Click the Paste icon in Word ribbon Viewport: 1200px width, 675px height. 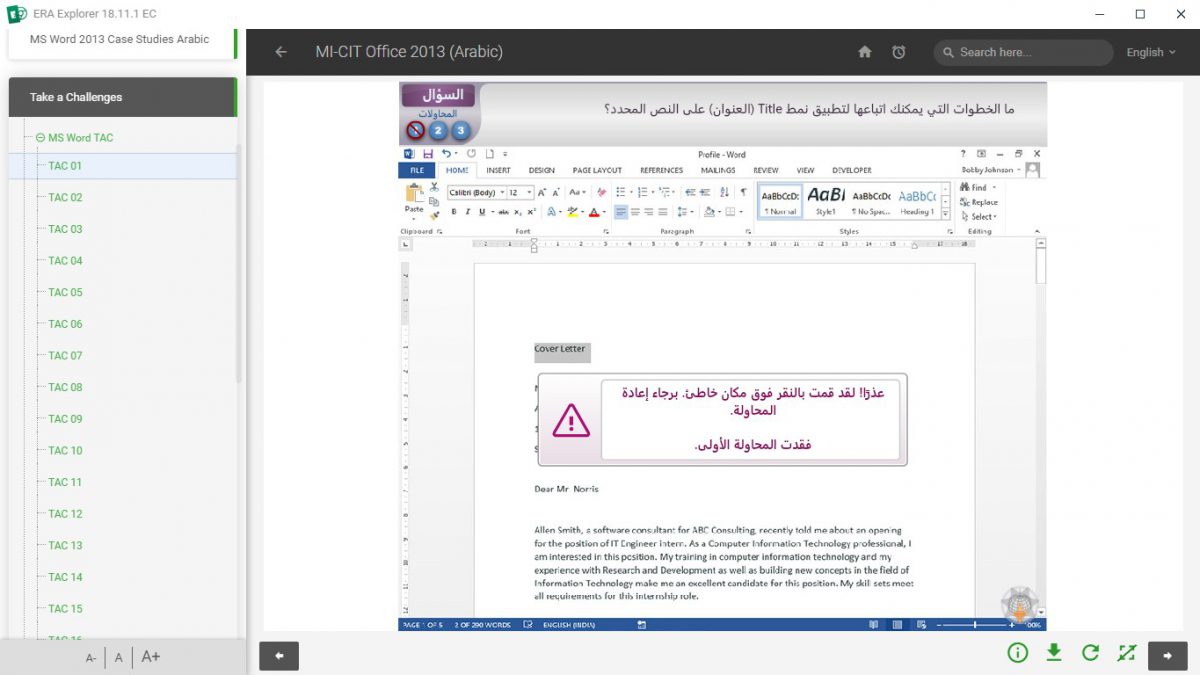414,194
